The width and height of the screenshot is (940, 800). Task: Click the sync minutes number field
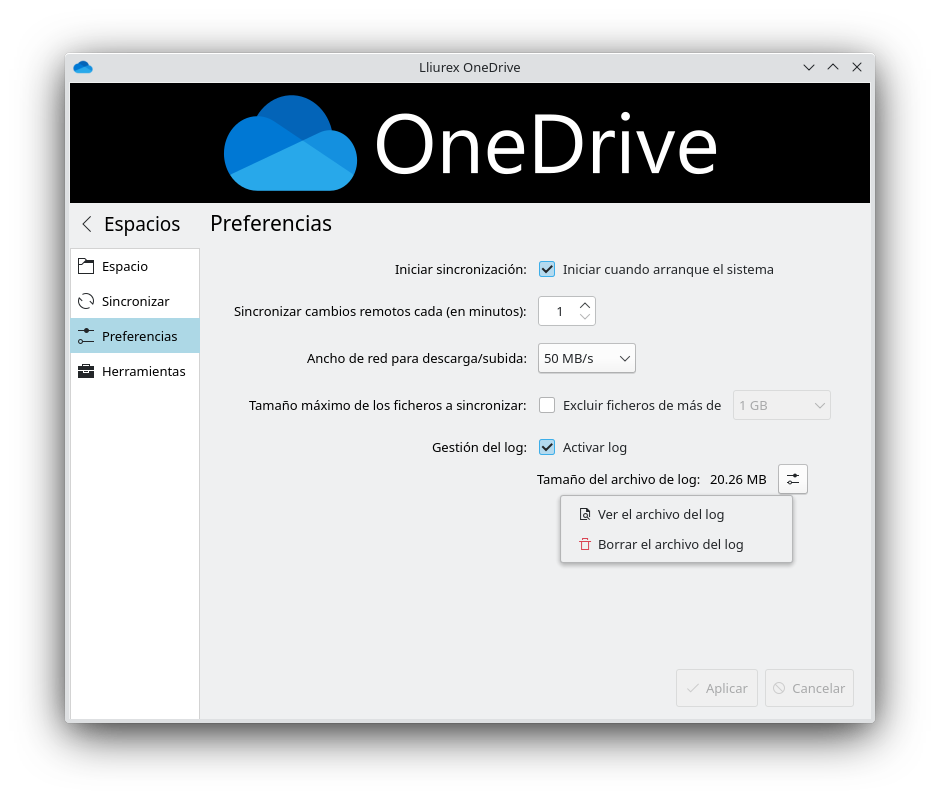pyautogui.click(x=558, y=311)
